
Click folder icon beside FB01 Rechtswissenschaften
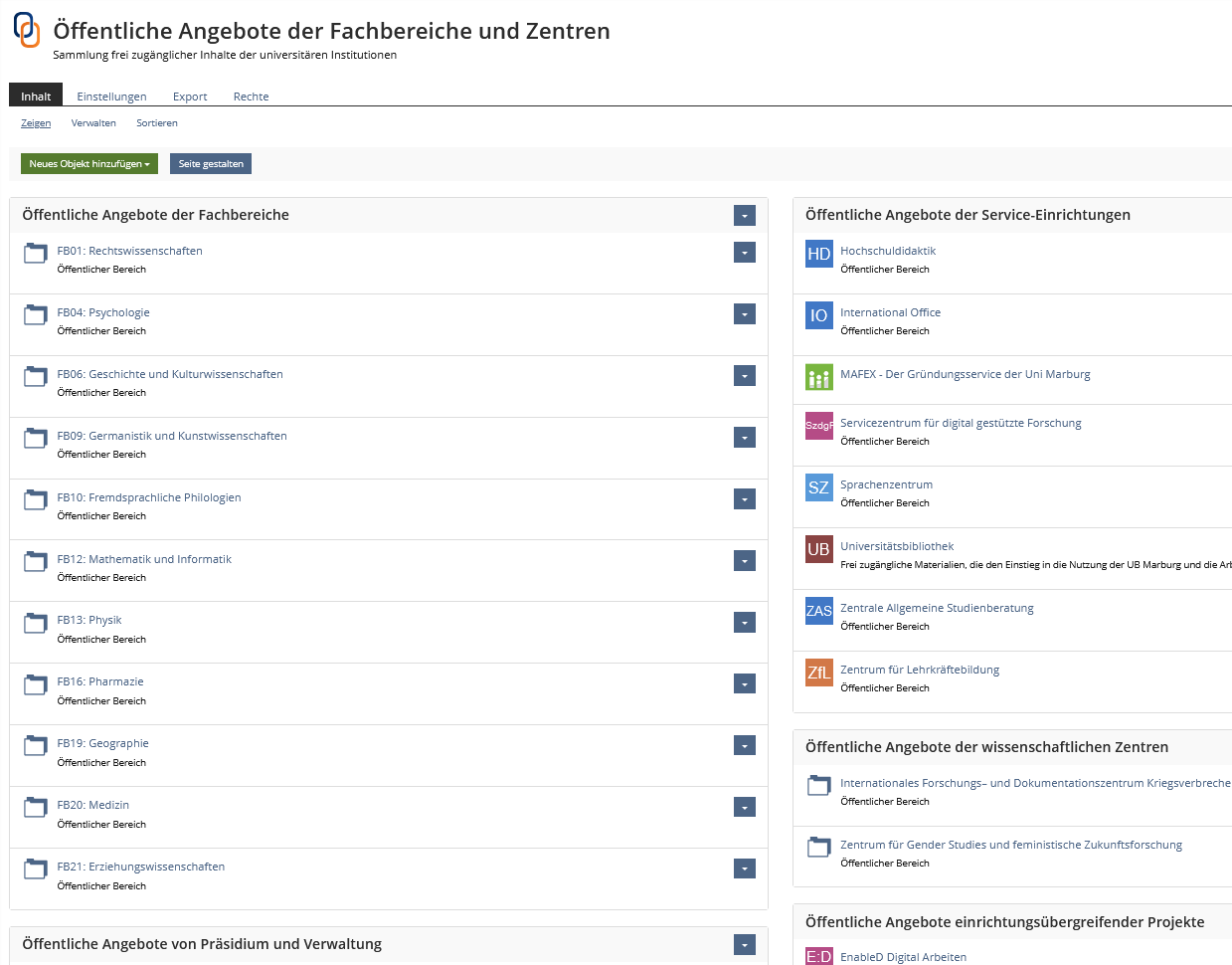click(36, 254)
